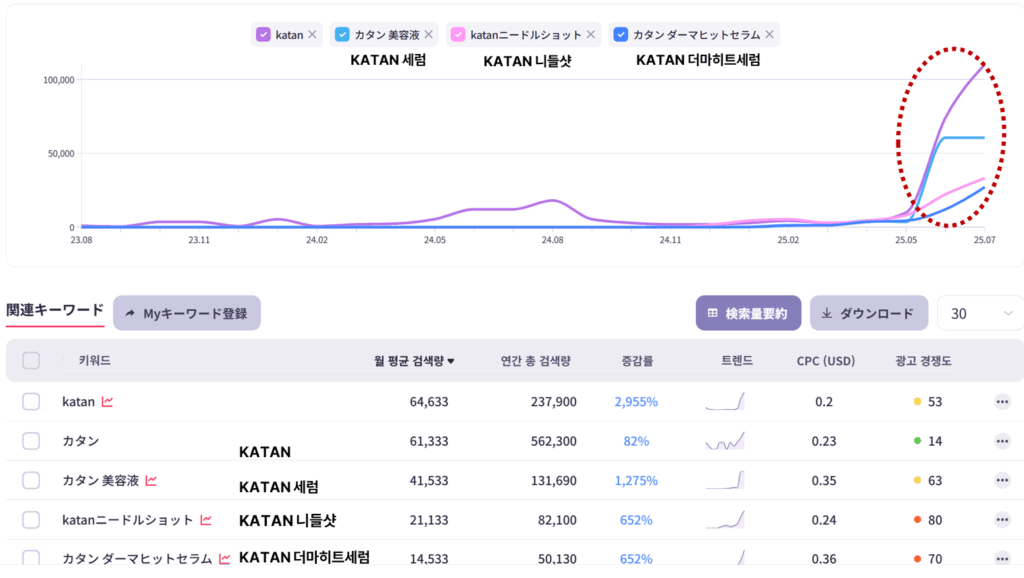Screen dimensions: 1024x578
Task: Click the 25.07 label on chart axis
Action: (985, 240)
